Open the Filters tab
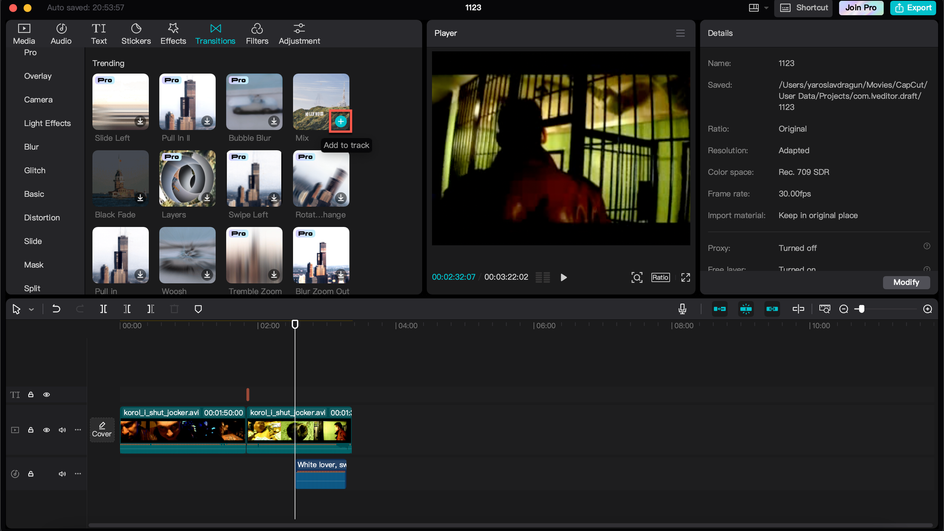This screenshot has width=944, height=531. [x=257, y=34]
